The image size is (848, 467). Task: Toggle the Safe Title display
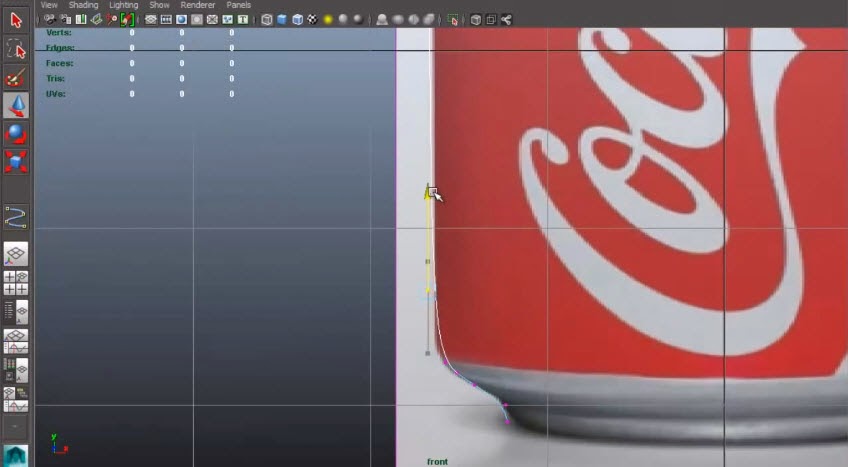[243, 20]
